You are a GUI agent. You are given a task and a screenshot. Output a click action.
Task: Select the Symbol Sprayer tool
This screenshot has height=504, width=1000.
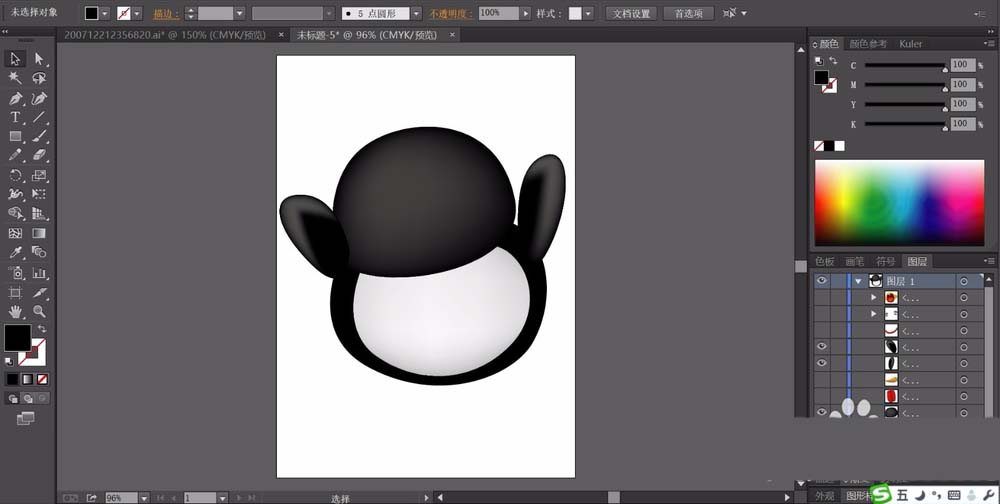(15, 273)
